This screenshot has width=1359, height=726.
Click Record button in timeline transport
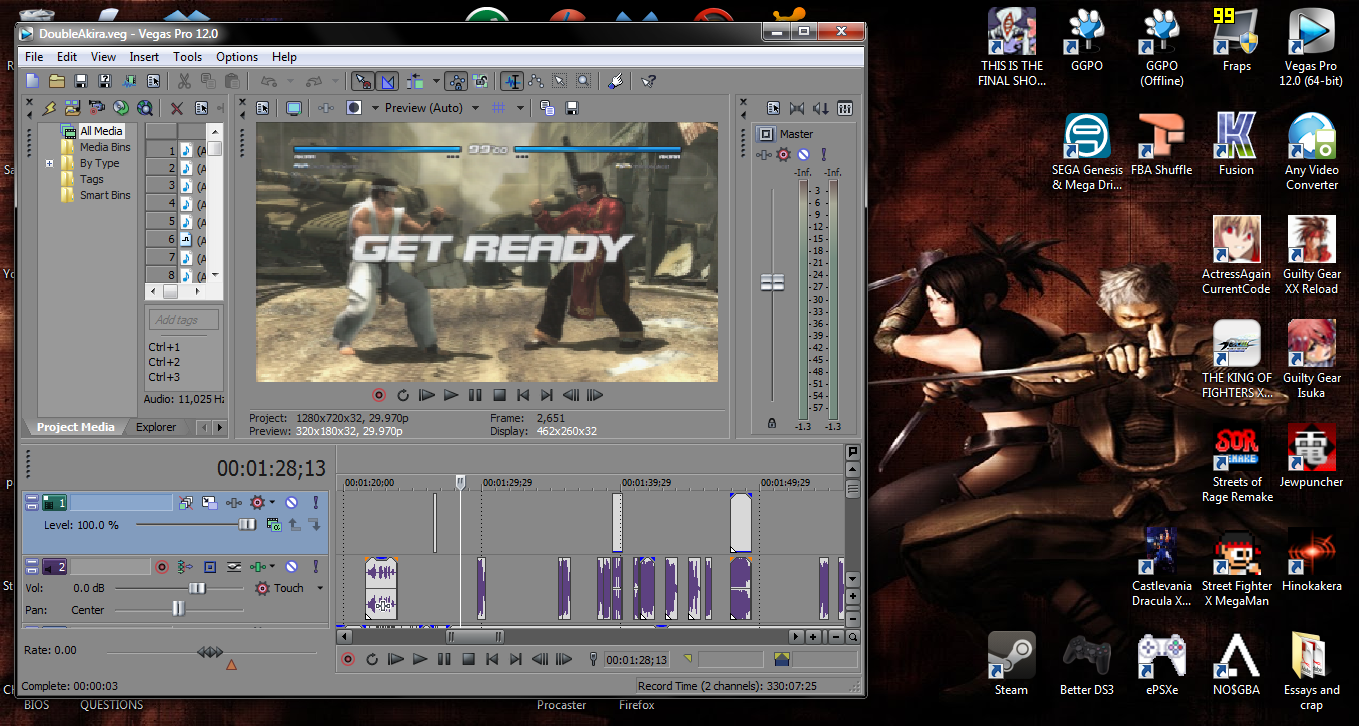tap(348, 659)
